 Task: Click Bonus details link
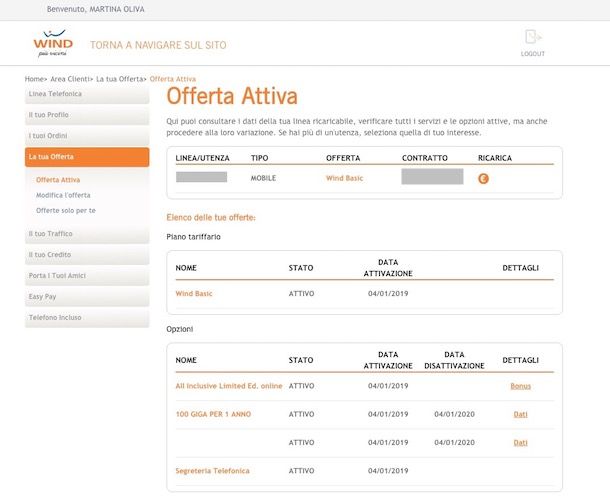pyautogui.click(x=521, y=386)
